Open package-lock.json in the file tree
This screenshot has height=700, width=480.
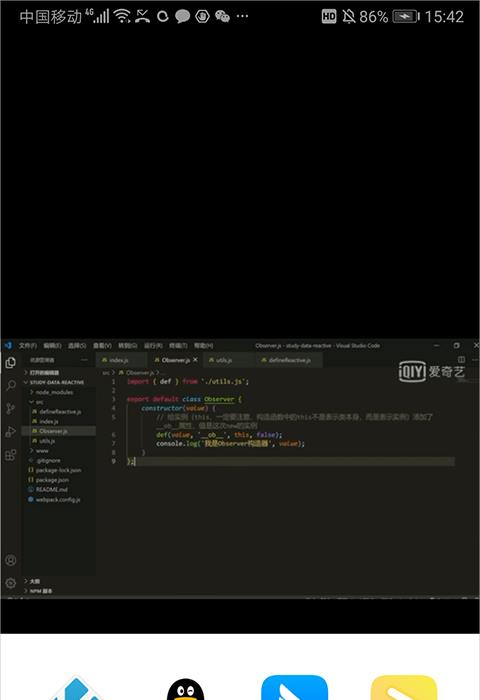[59, 470]
